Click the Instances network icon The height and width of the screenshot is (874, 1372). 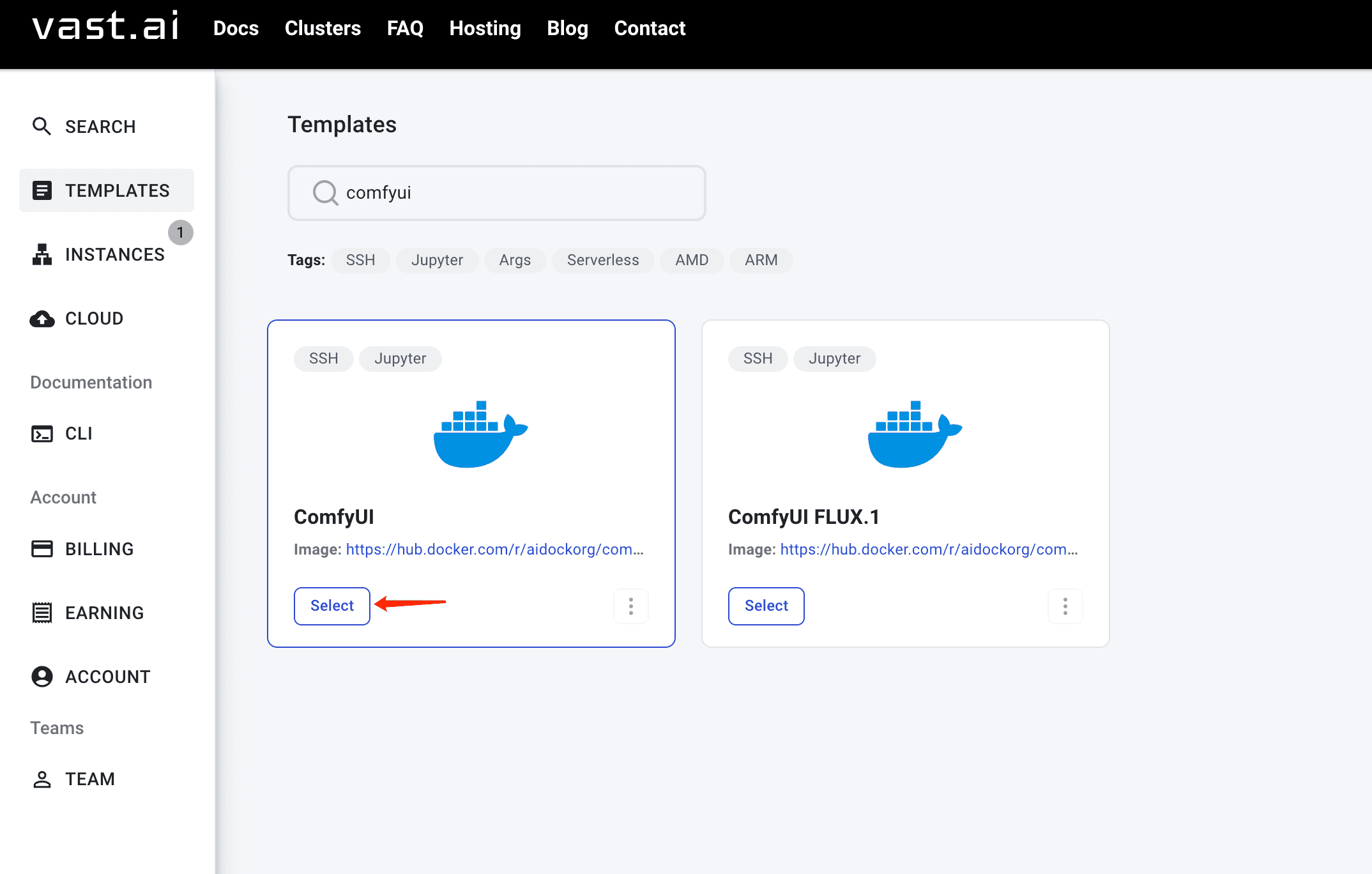tap(42, 254)
